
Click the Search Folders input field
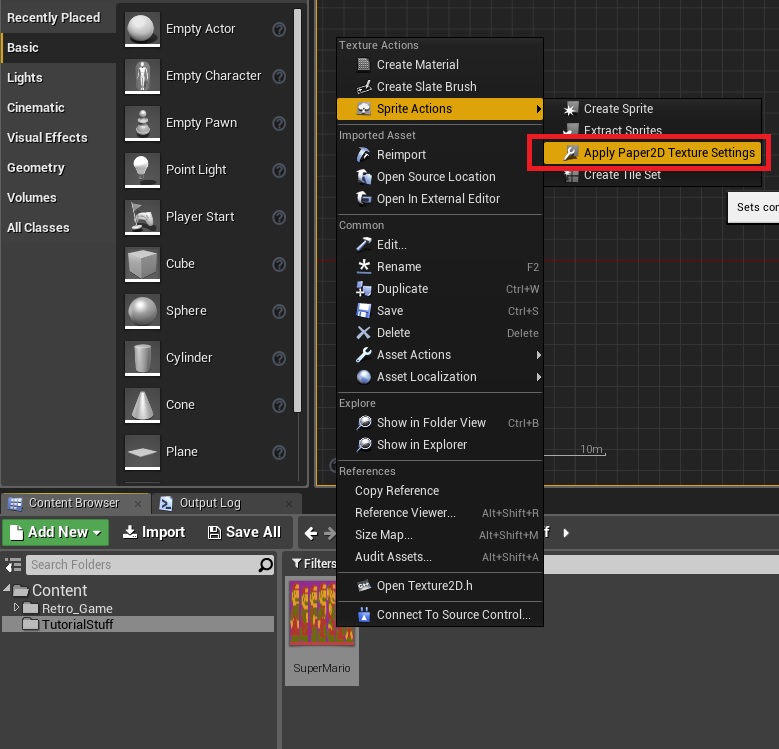tap(140, 565)
